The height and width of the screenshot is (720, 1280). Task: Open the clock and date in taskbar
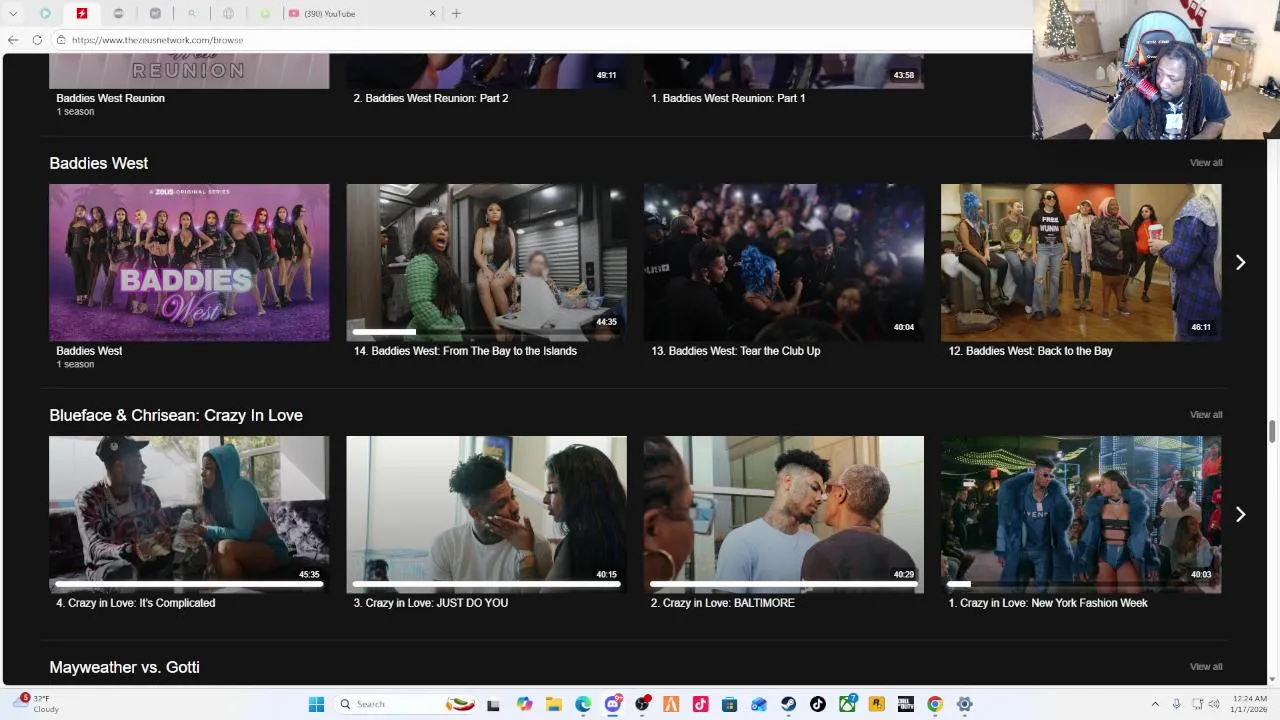[1249, 704]
